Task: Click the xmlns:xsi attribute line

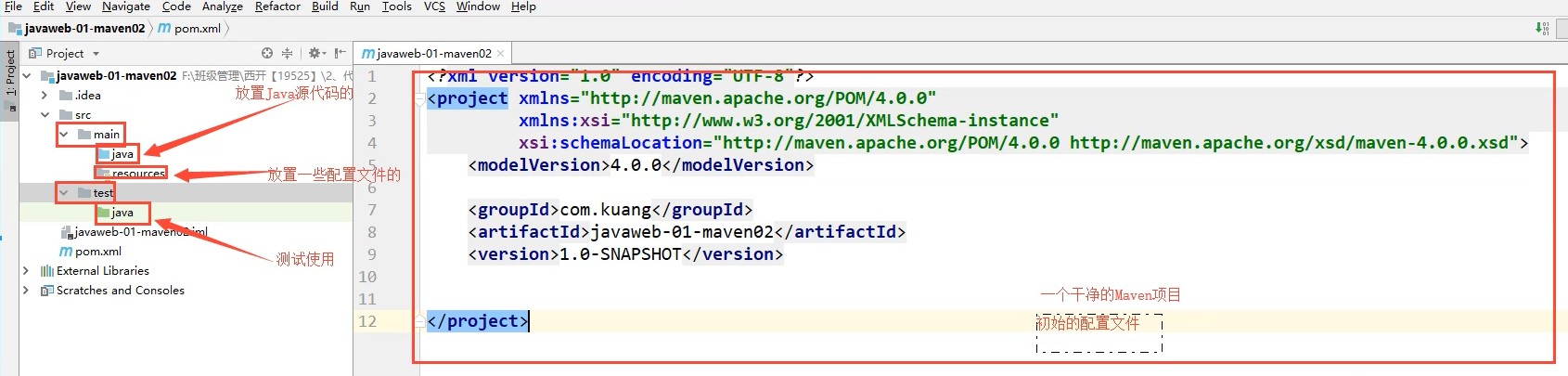Action: 789,121
